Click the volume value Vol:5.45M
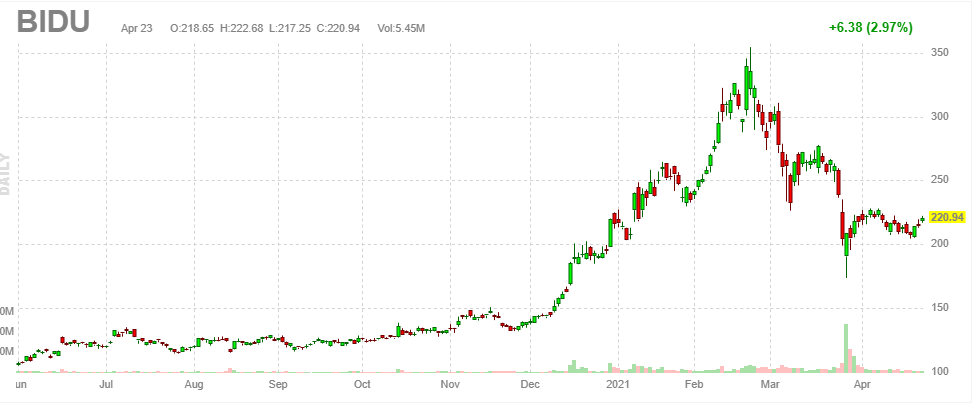973x414 pixels. pos(401,29)
